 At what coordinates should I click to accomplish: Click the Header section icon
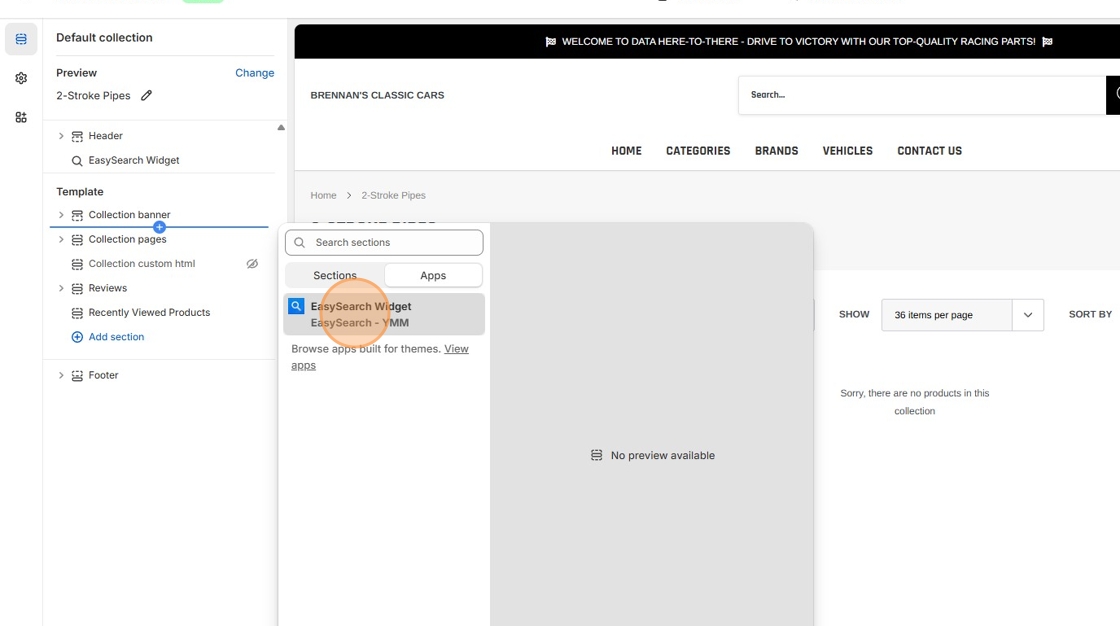(77, 136)
